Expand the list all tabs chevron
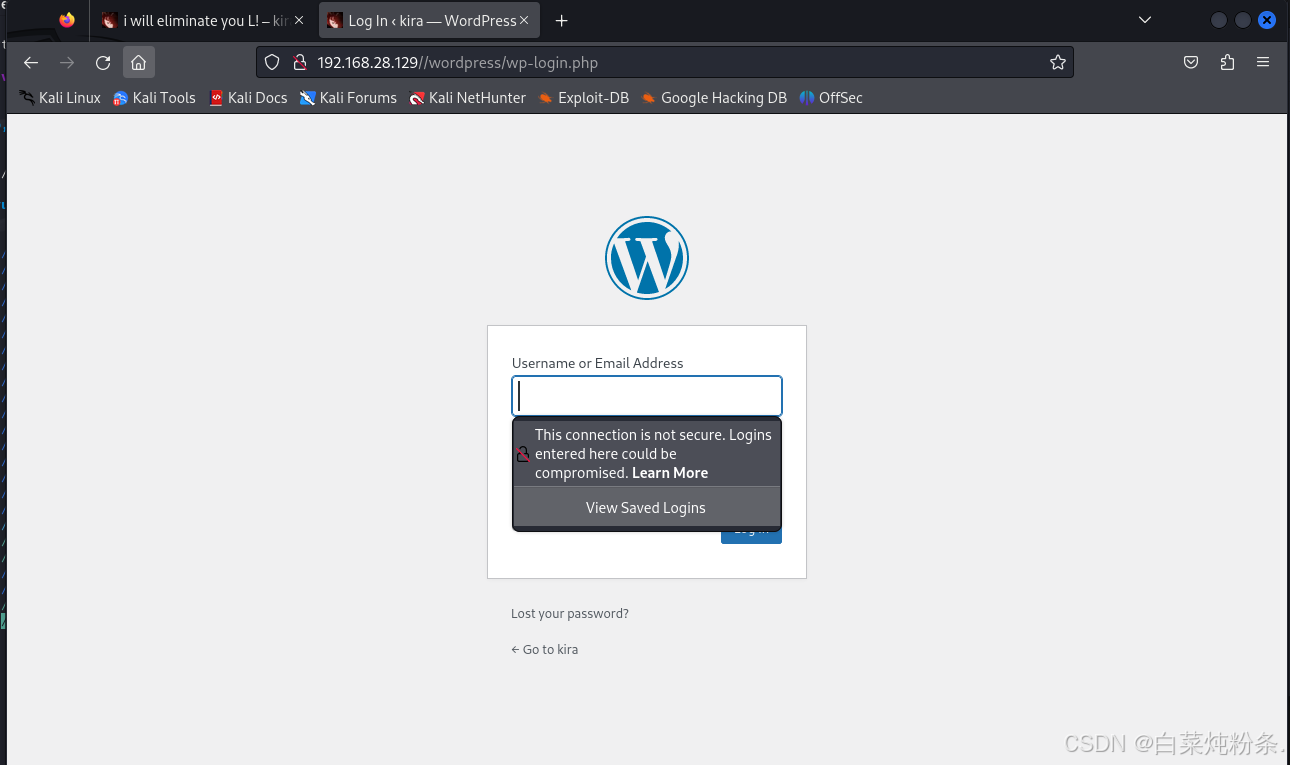The image size is (1290, 765). click(1145, 20)
